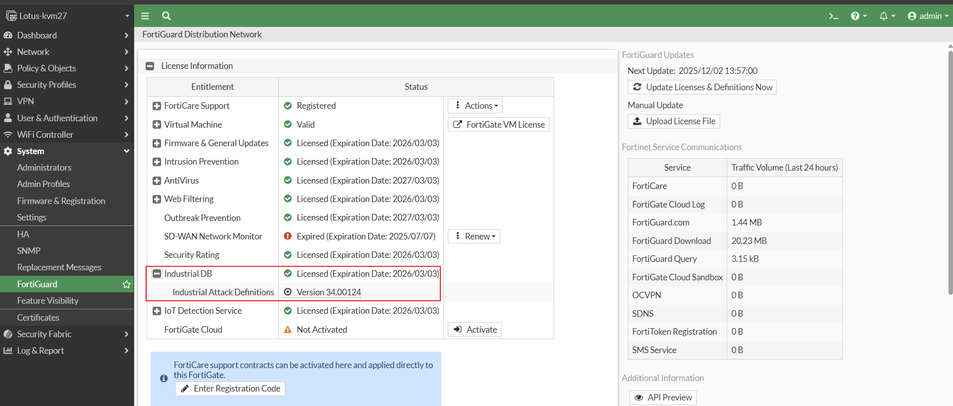Expand the AntiVirus entitlement row

157,180
